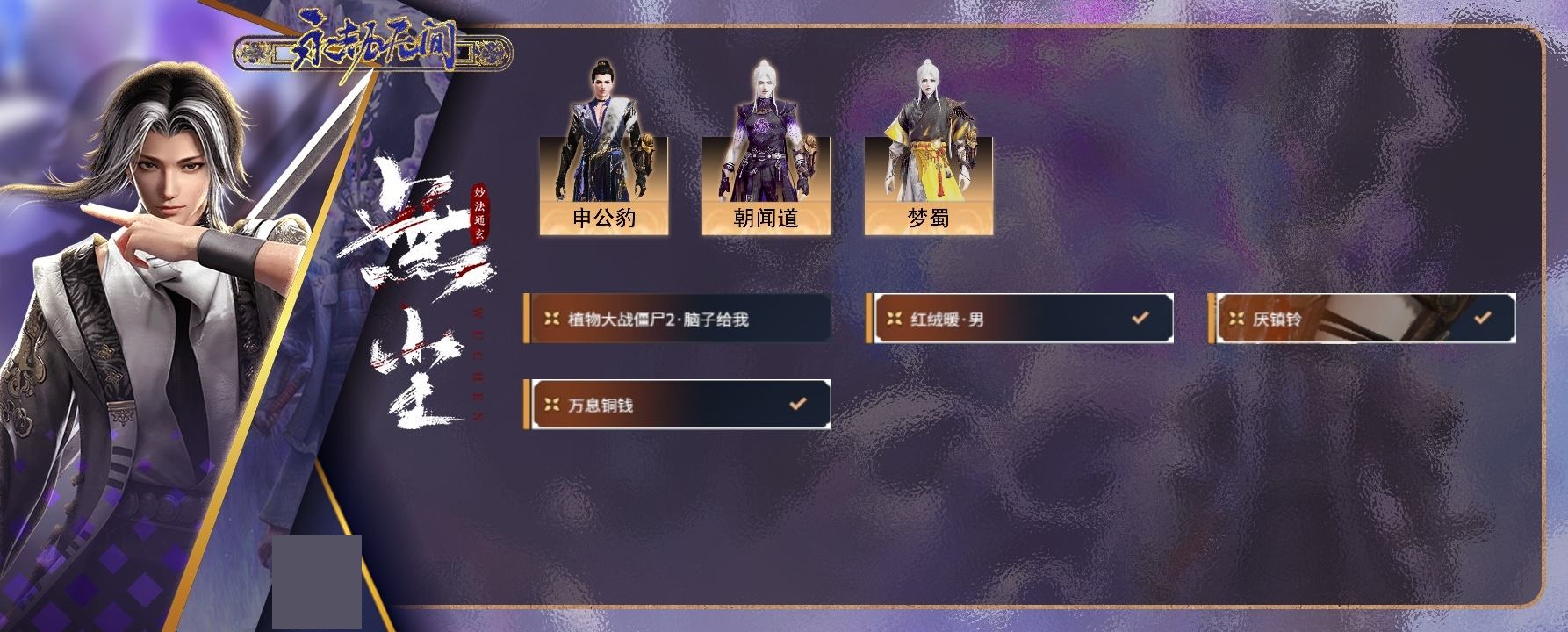Toggle the checkmark on 红绒暖·男
The image size is (1568, 632).
click(1140, 317)
